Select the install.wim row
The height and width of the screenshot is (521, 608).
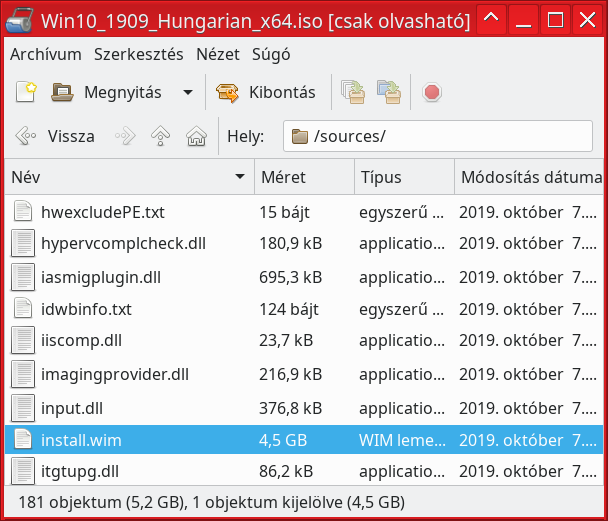pyautogui.click(x=304, y=440)
